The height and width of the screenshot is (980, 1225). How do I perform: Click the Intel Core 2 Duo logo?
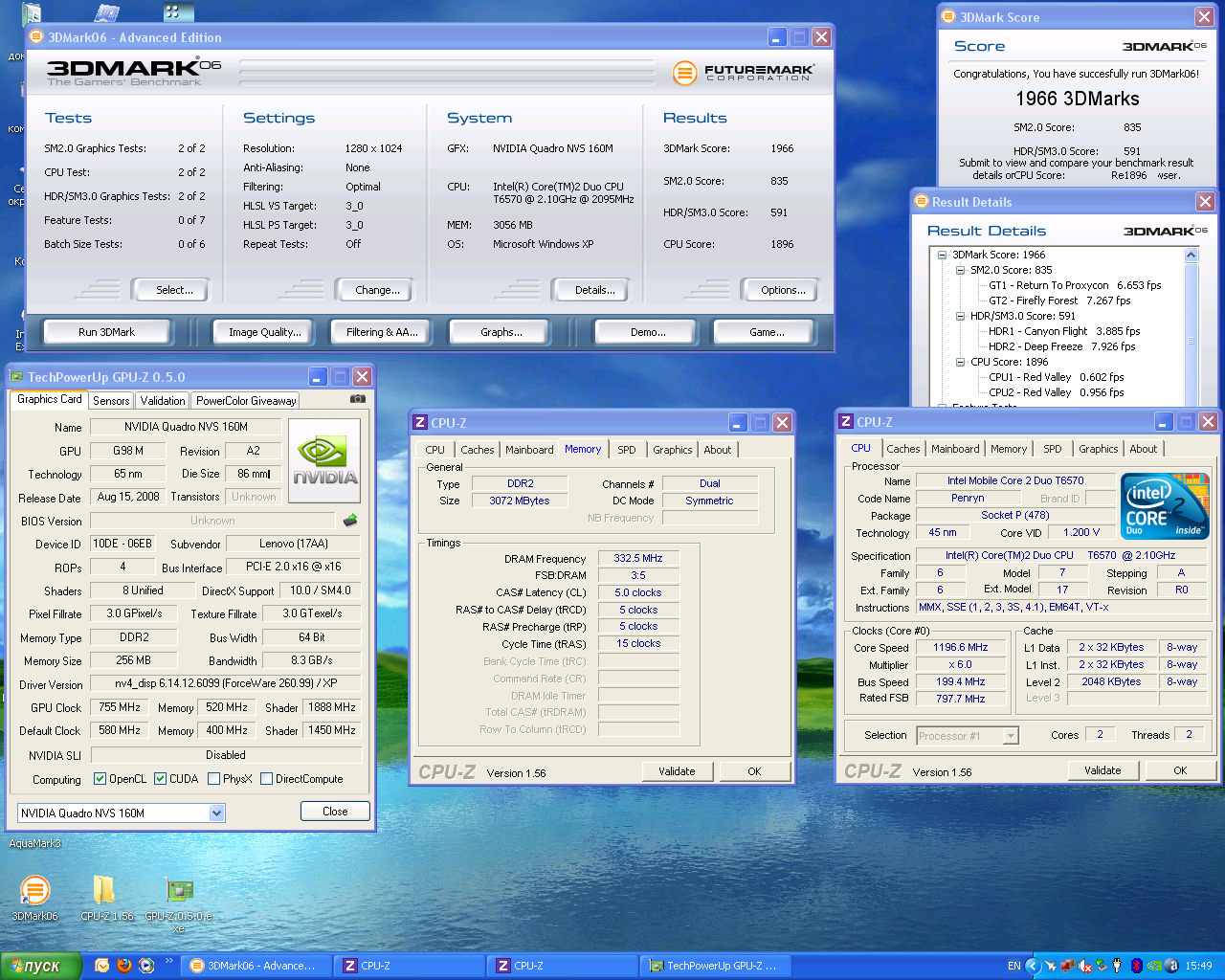(1165, 506)
